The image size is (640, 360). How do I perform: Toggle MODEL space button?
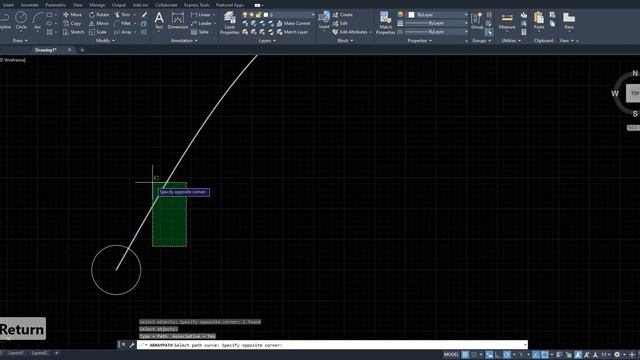(x=451, y=354)
